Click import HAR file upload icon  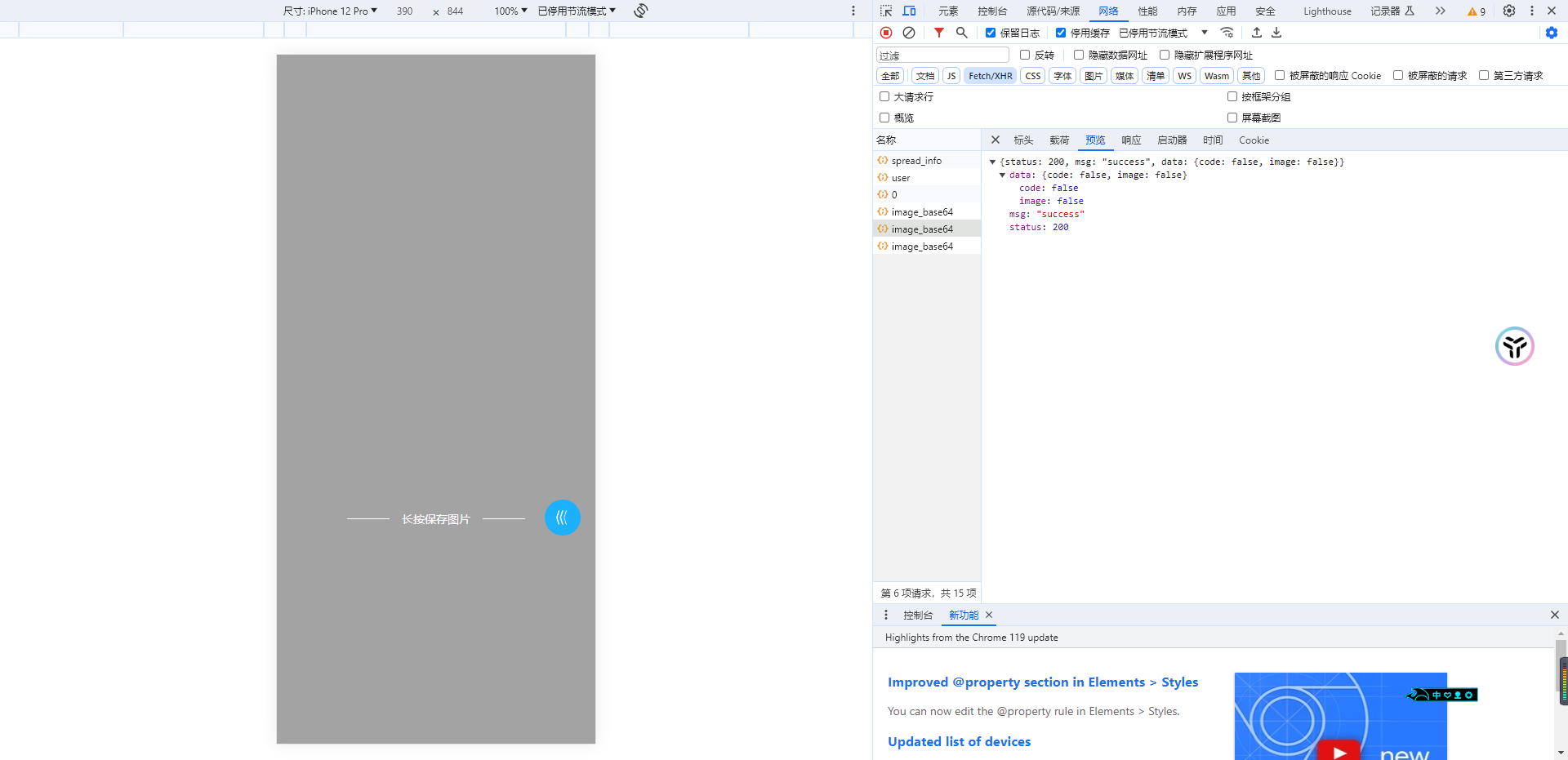(1257, 33)
